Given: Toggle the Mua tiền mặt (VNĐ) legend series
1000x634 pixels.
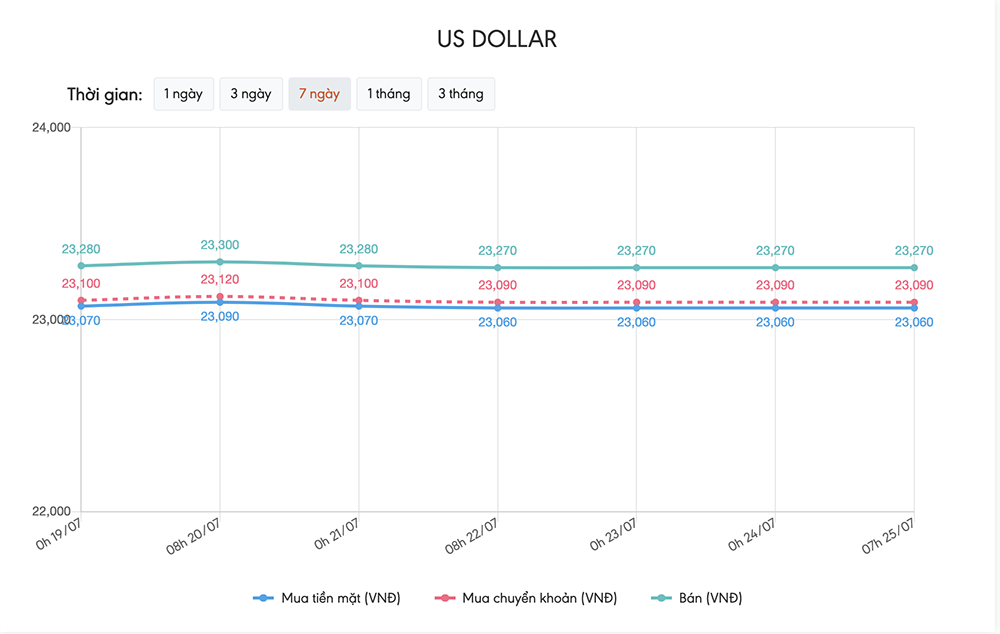Looking at the screenshot, I should [327, 598].
